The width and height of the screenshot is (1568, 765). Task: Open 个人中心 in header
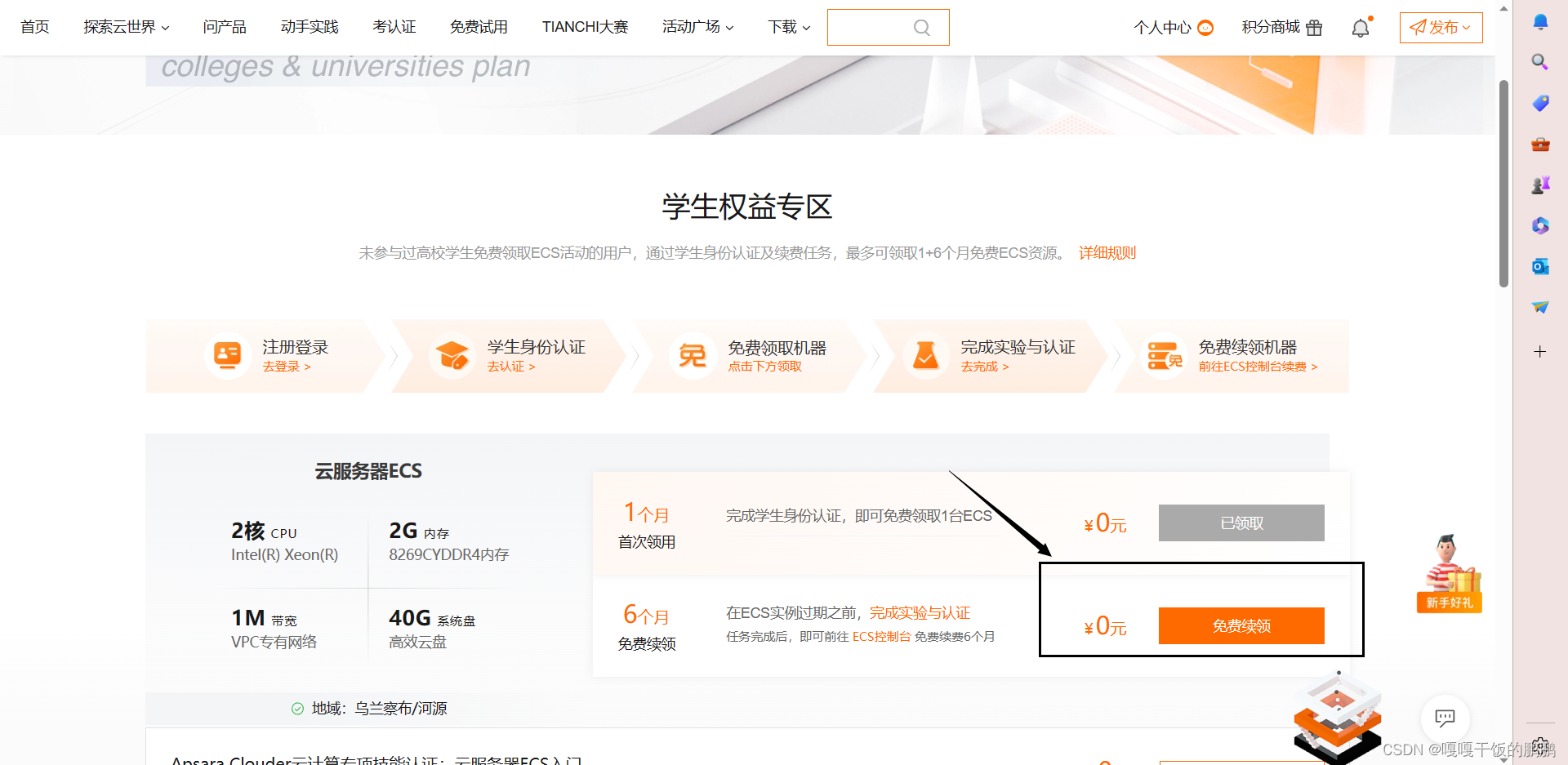(1162, 28)
